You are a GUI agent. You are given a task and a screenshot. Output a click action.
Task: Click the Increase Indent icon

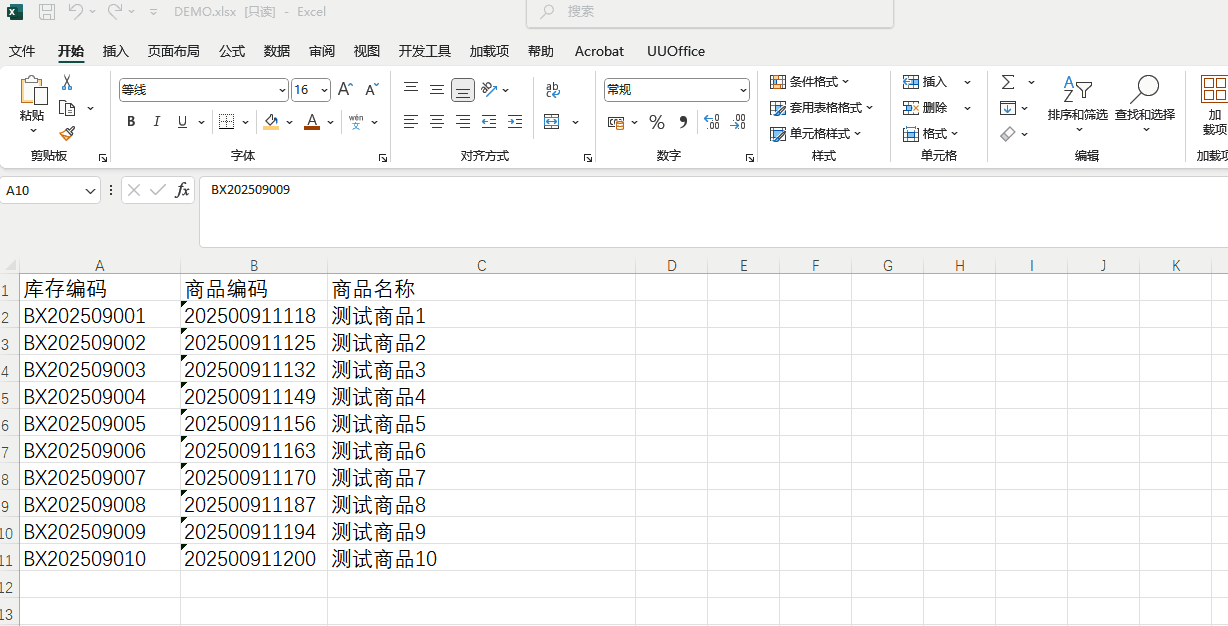click(515, 122)
